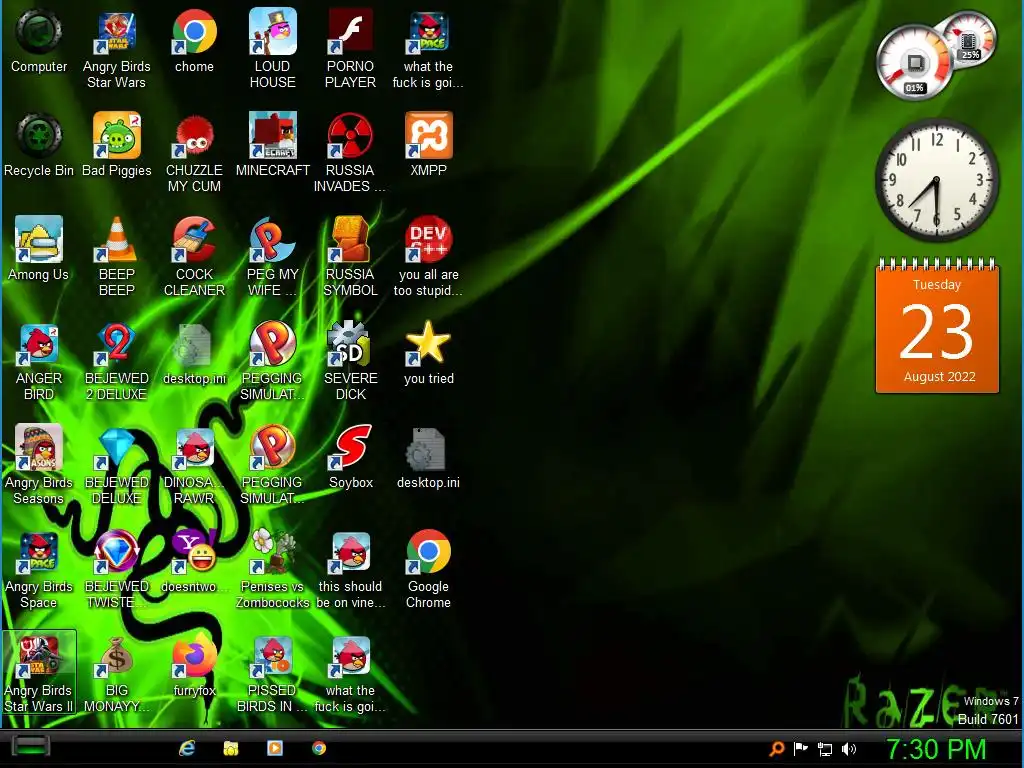Select the Angry Birds Seasons shortcut
Screen dimensions: 1024x768
[x=39, y=465]
